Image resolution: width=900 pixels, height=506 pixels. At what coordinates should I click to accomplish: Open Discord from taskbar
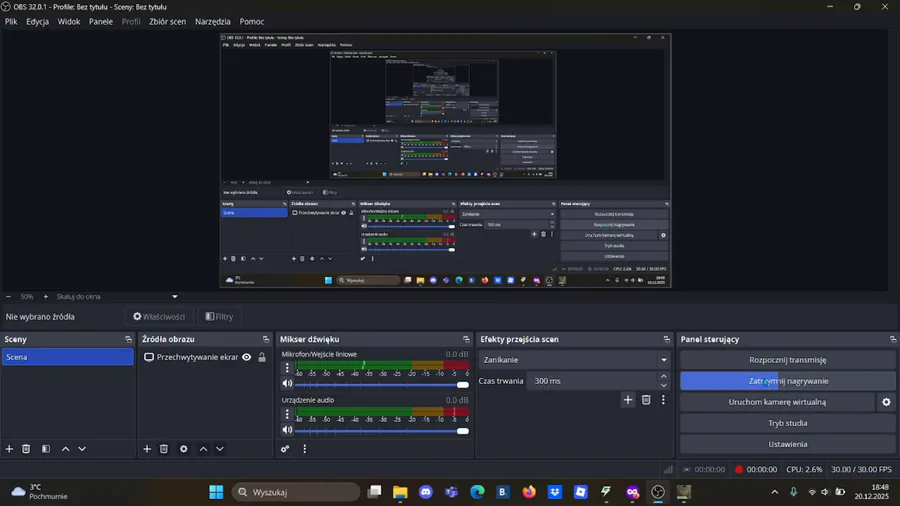click(x=426, y=492)
